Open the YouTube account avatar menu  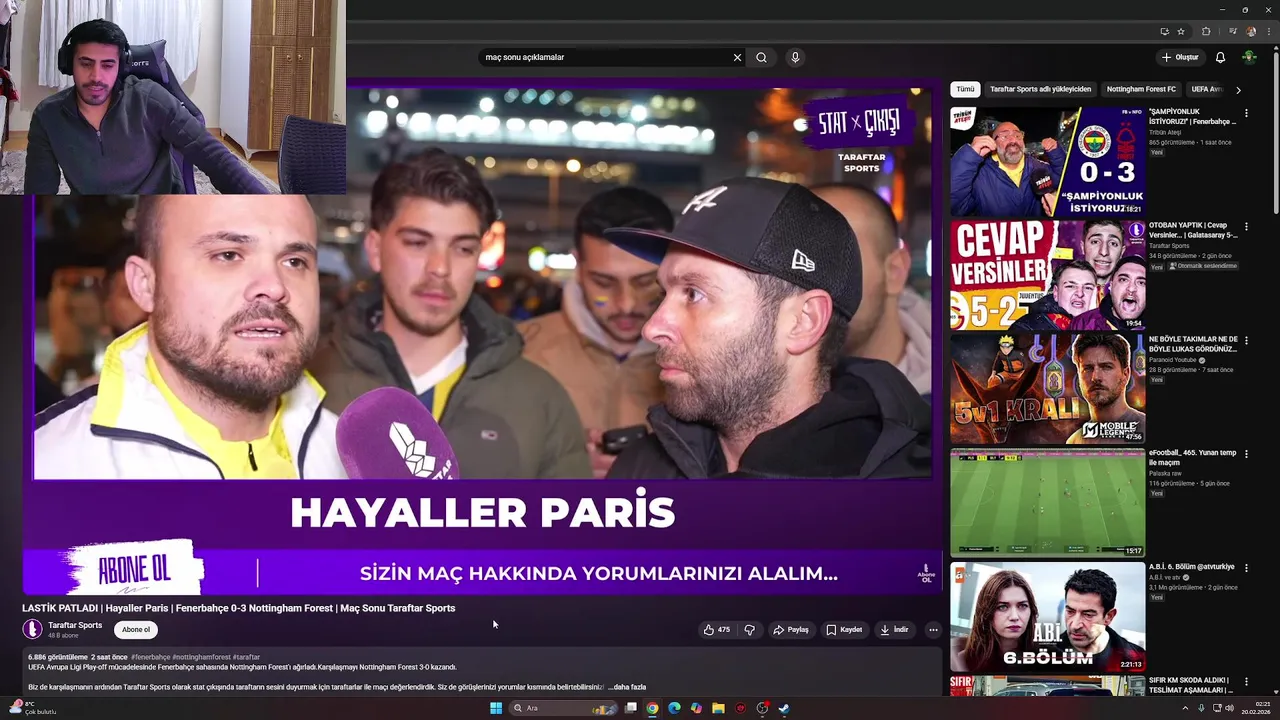click(1249, 57)
